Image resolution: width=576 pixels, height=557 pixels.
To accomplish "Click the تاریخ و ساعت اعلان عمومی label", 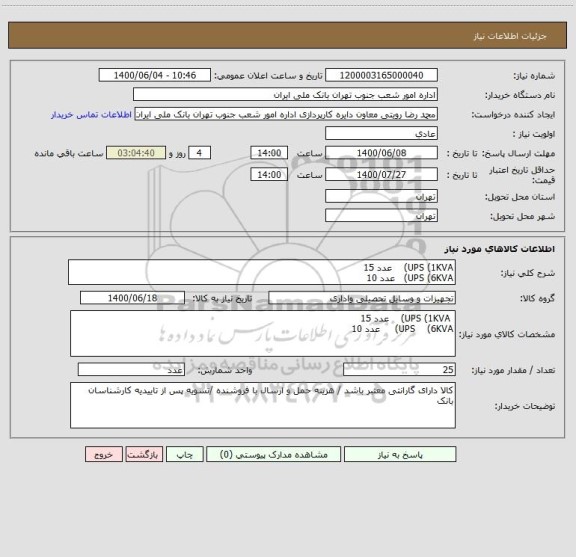I will tap(269, 76).
